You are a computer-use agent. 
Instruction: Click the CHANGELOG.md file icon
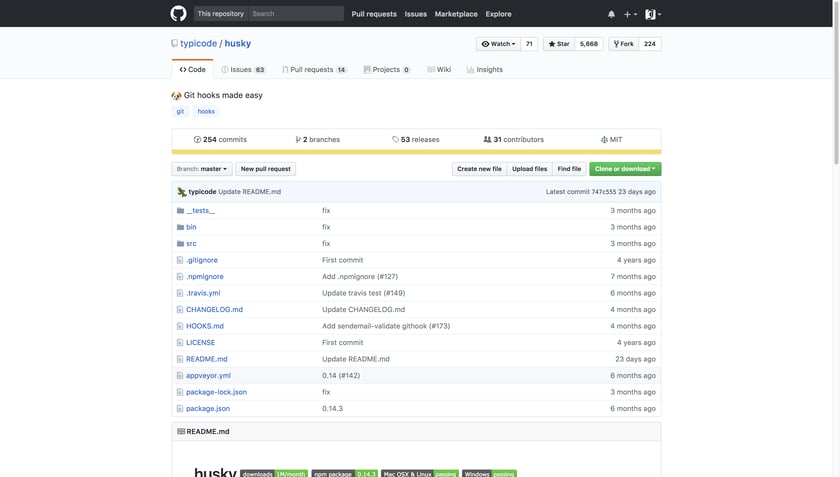pyautogui.click(x=180, y=310)
